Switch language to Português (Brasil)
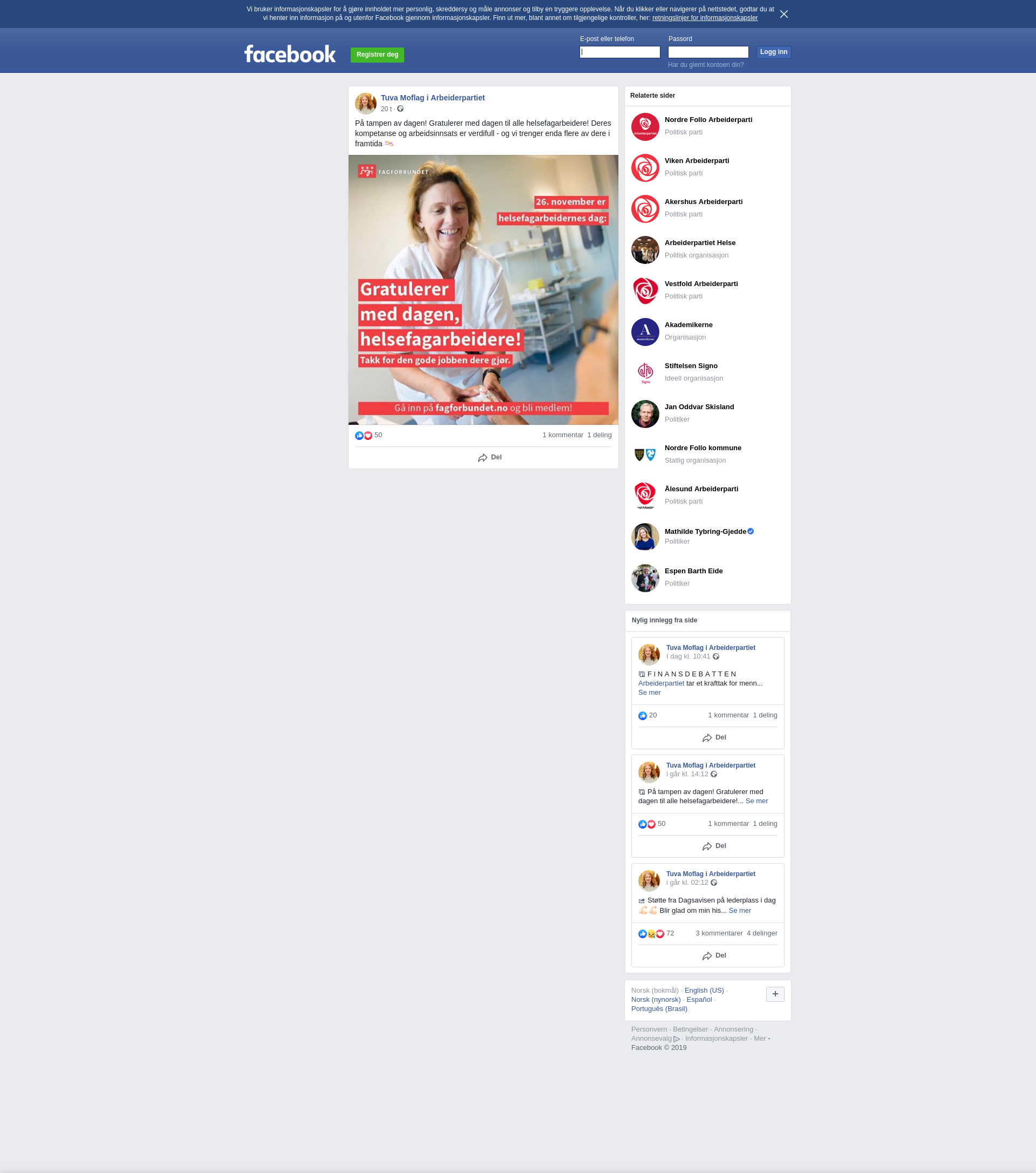1036x1173 pixels. (x=659, y=1008)
